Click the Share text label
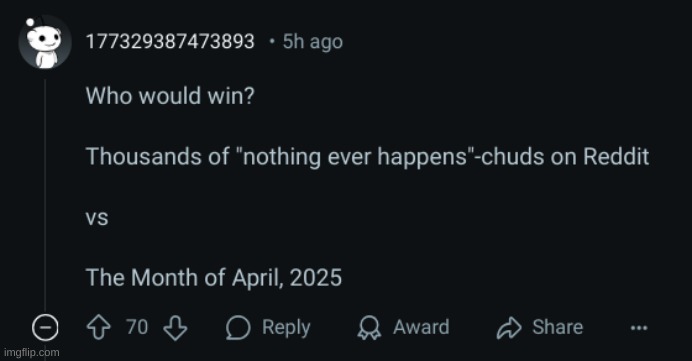 557,327
